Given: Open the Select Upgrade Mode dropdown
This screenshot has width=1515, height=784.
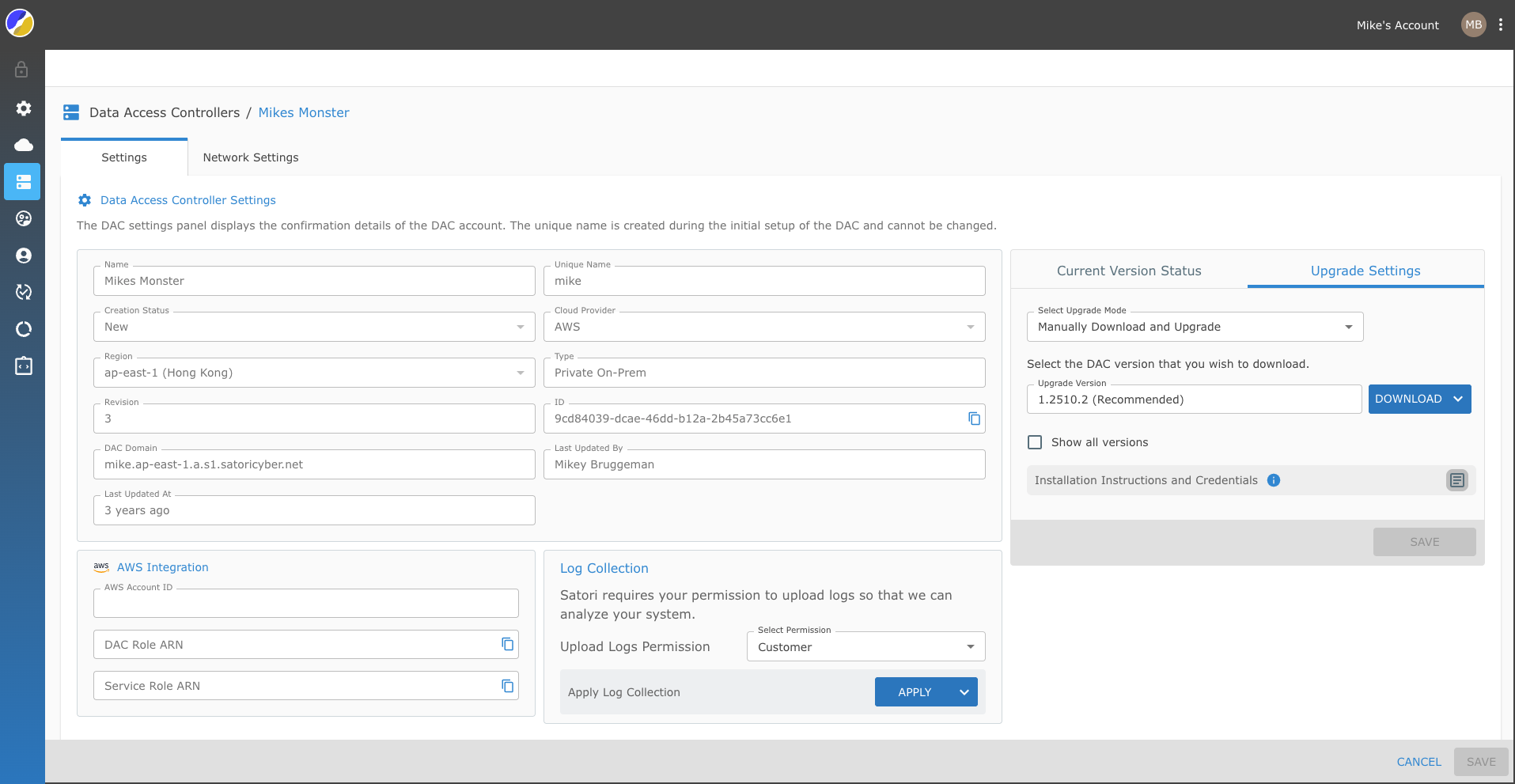Looking at the screenshot, I should pyautogui.click(x=1195, y=327).
